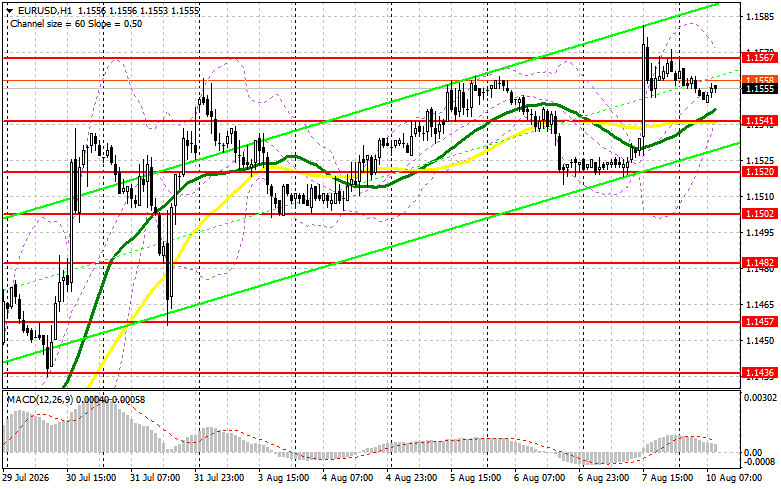Select the red 1.1436 price level label

pyautogui.click(x=759, y=372)
